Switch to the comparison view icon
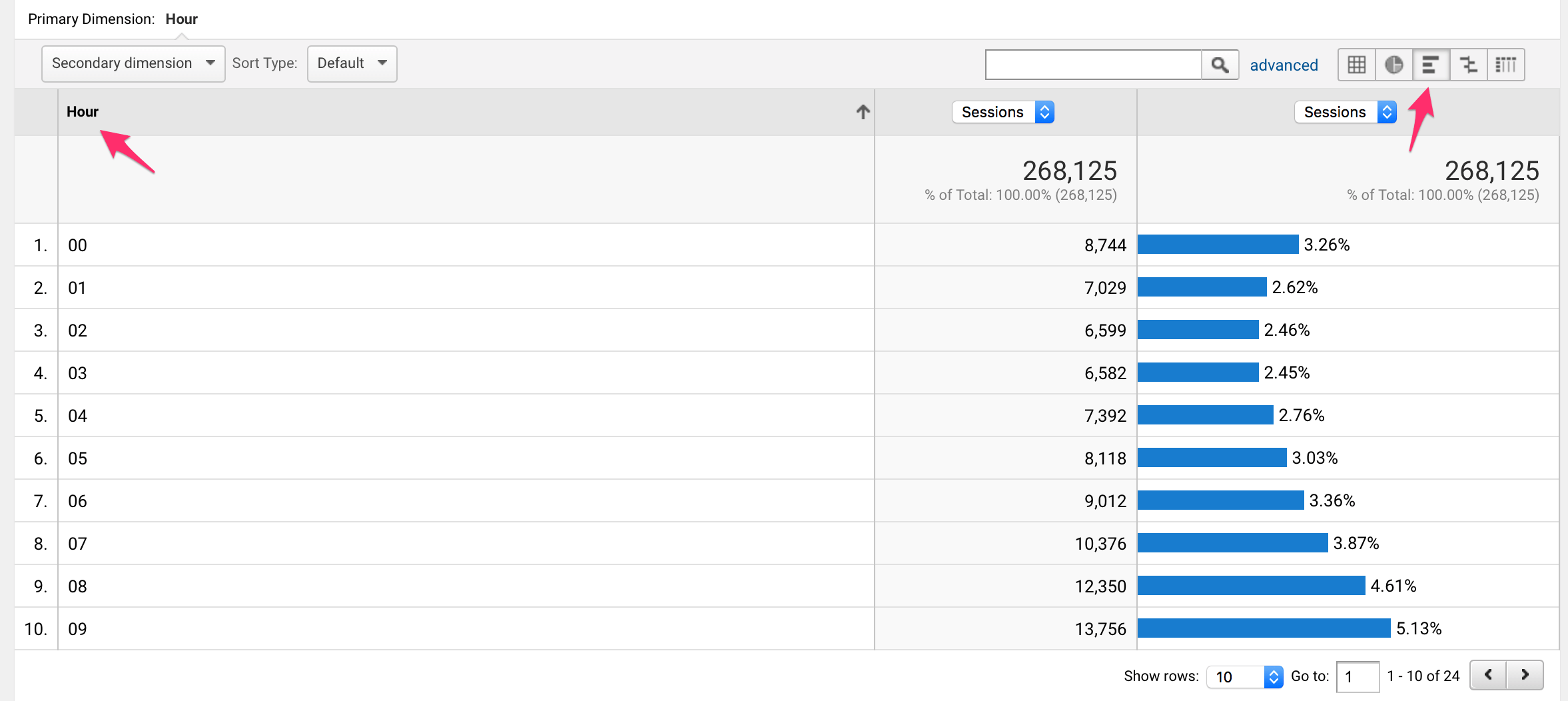 pyautogui.click(x=1468, y=65)
